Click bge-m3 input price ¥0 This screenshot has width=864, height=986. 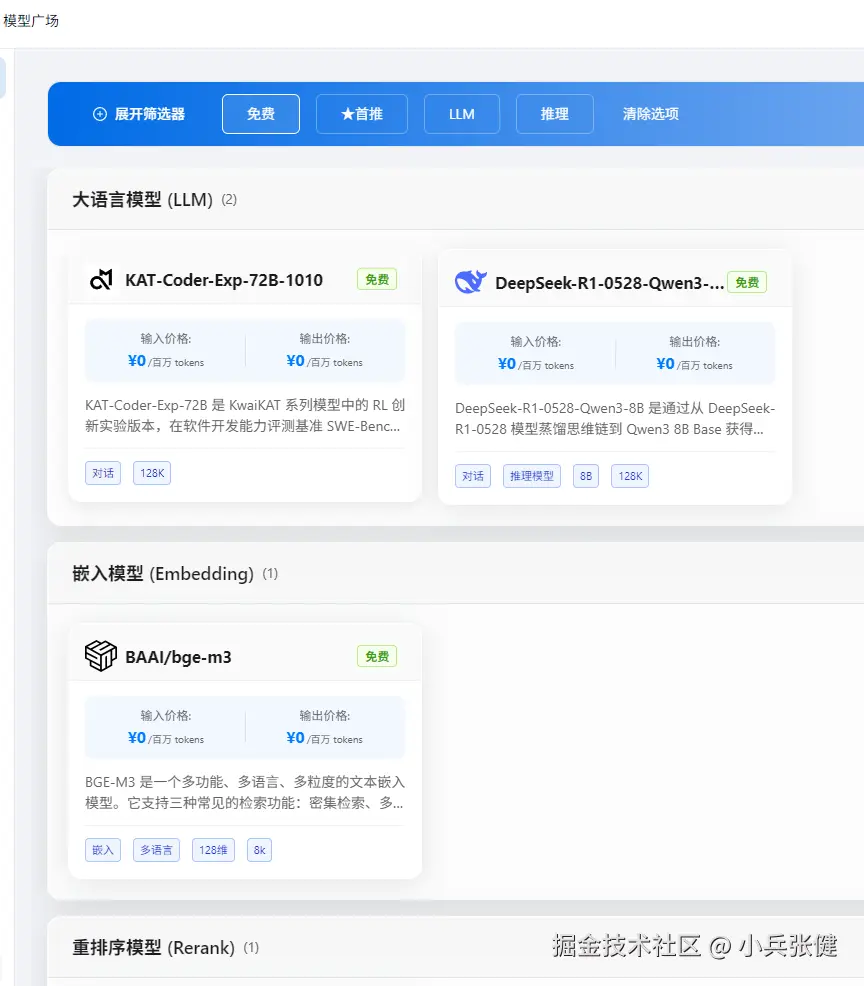pos(136,738)
